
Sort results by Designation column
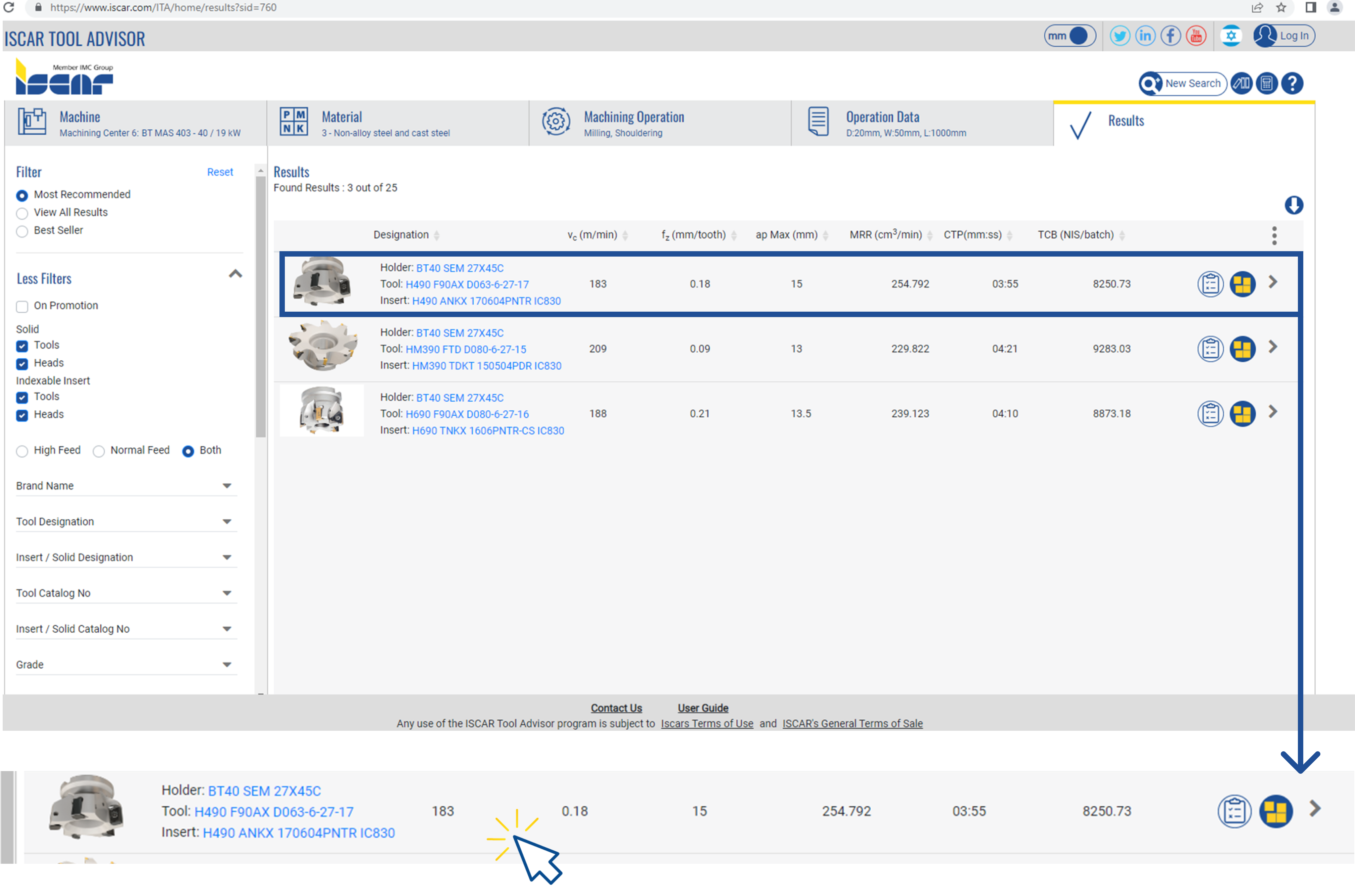point(406,235)
